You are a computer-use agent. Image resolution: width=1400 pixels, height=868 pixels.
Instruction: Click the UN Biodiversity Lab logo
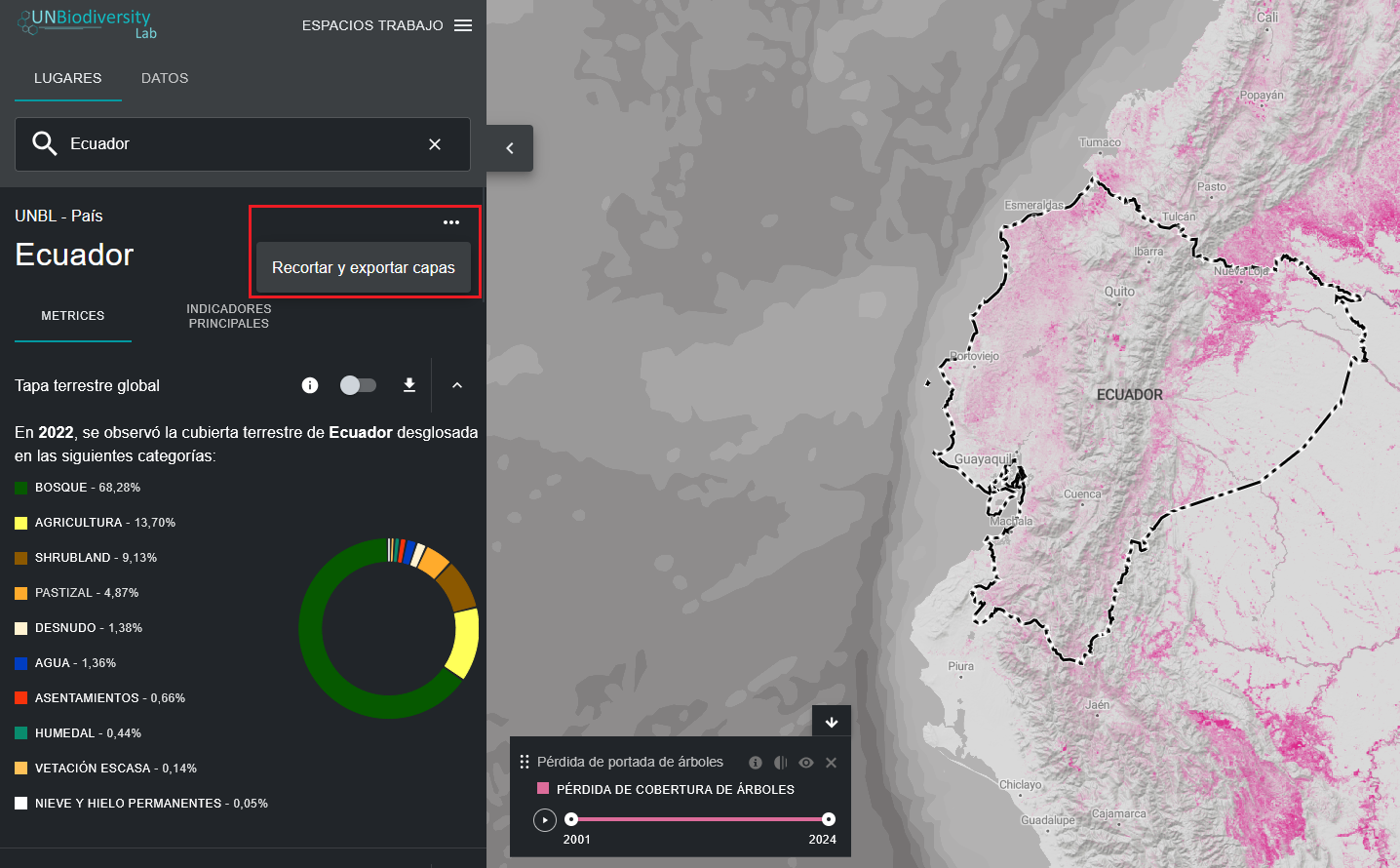88,23
